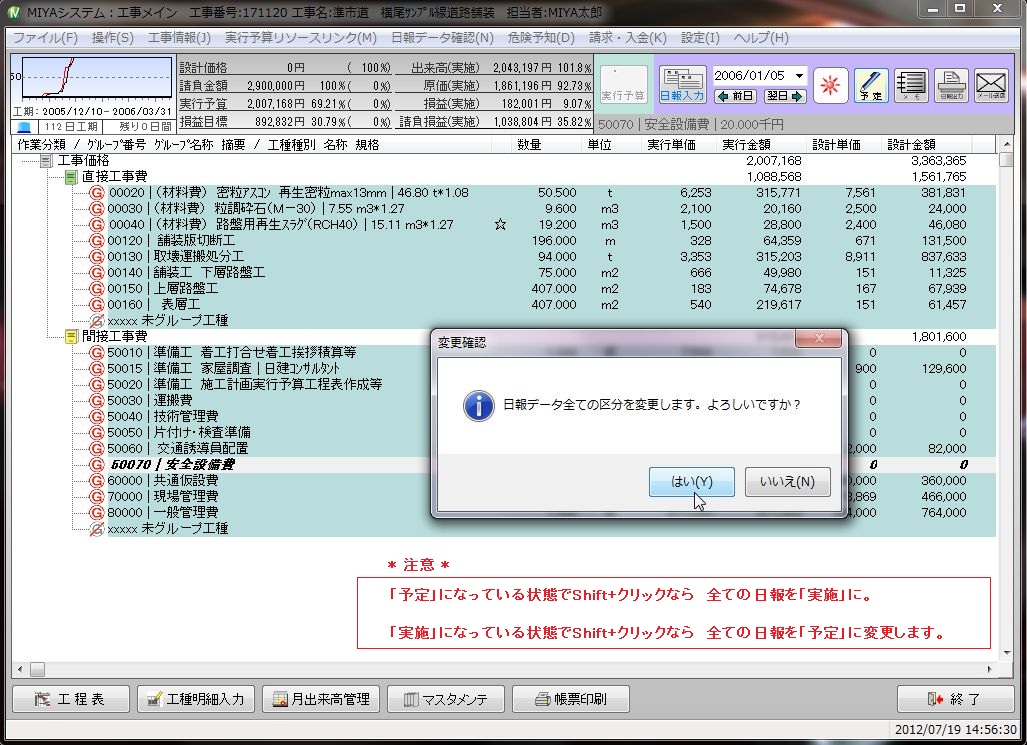Go to next day with 翌日
The height and width of the screenshot is (745, 1027).
pyautogui.click(x=785, y=96)
